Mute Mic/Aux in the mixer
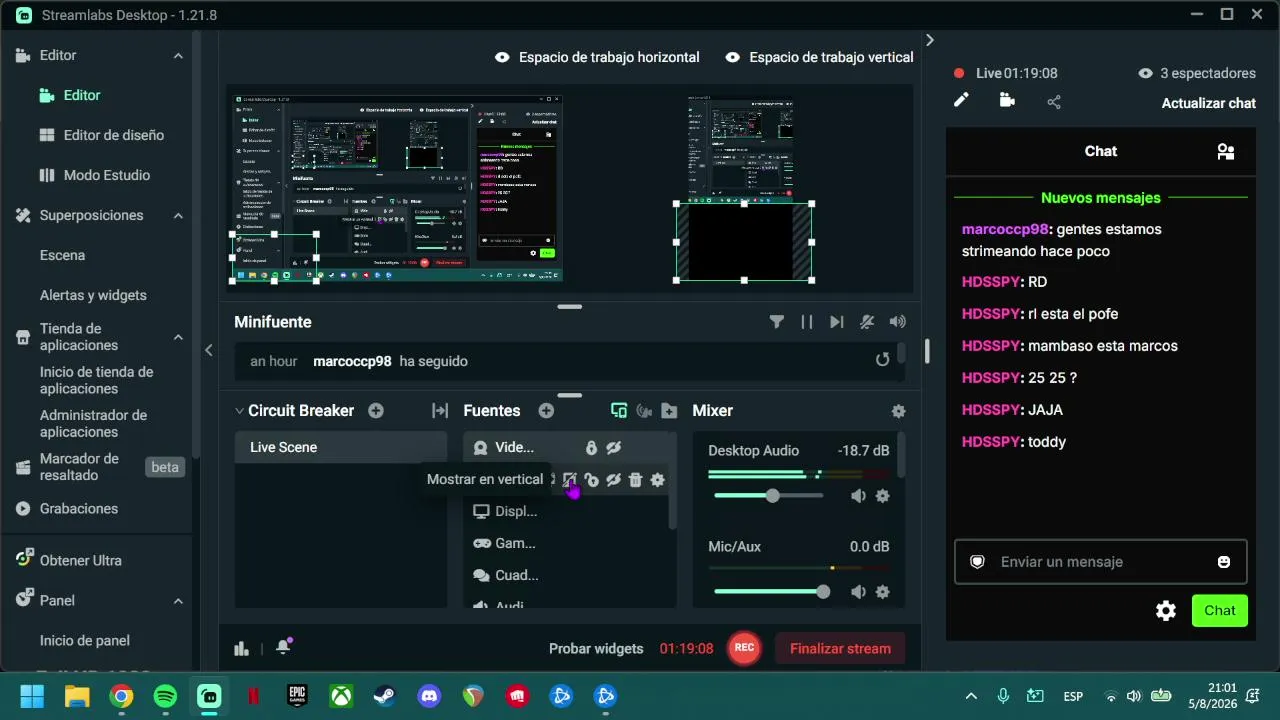 point(858,592)
